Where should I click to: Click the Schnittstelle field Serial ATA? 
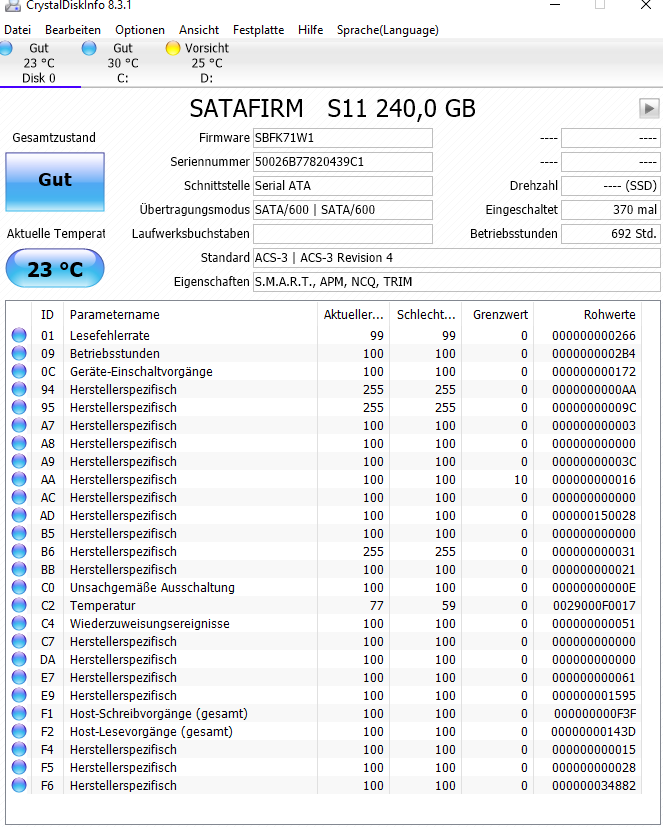pyautogui.click(x=342, y=186)
